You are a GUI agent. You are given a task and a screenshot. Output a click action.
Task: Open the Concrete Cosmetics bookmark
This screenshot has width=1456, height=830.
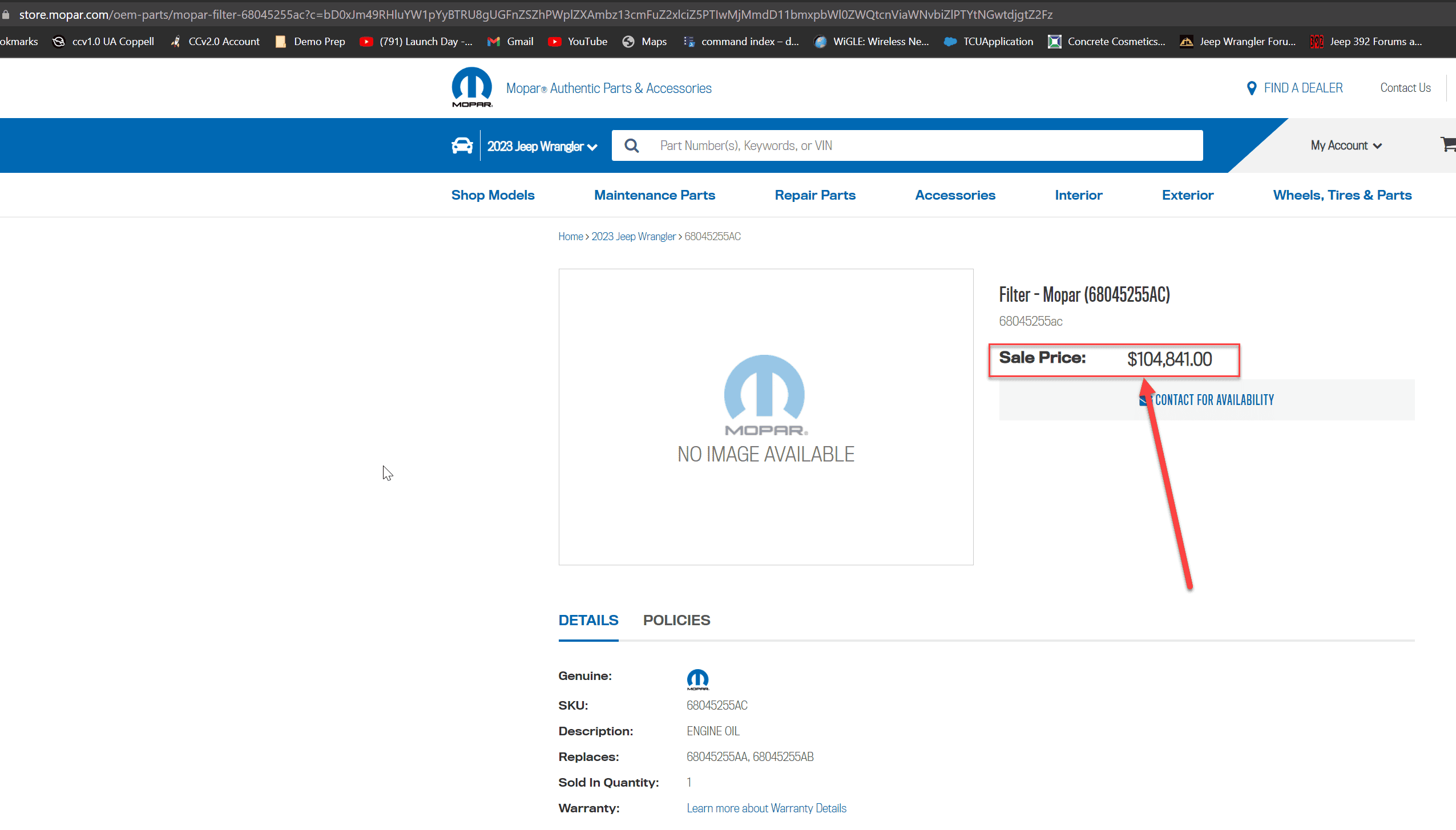click(1107, 42)
